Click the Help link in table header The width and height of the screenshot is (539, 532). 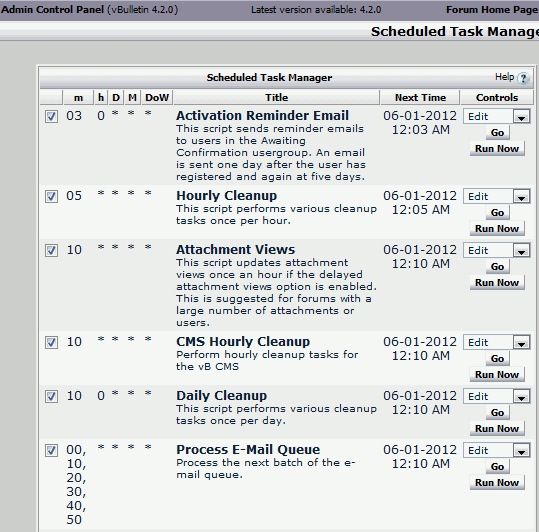pos(504,77)
